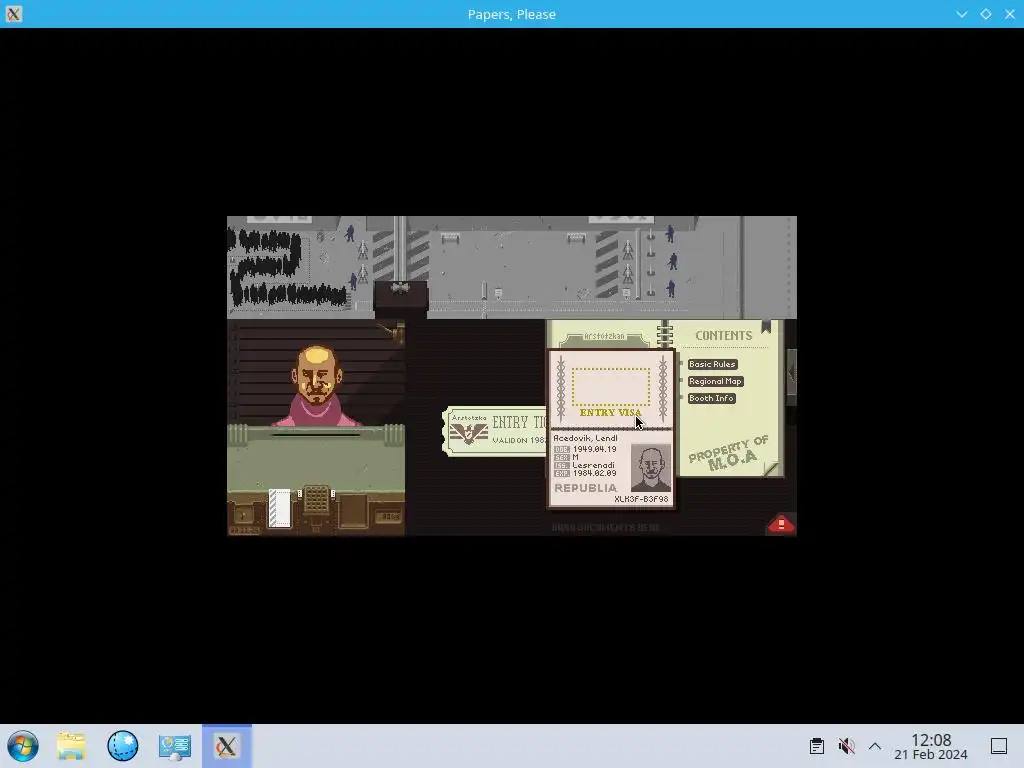Select the Papers, Please taskbar entry
Viewport: 1024px width, 768px height.
[227, 746]
